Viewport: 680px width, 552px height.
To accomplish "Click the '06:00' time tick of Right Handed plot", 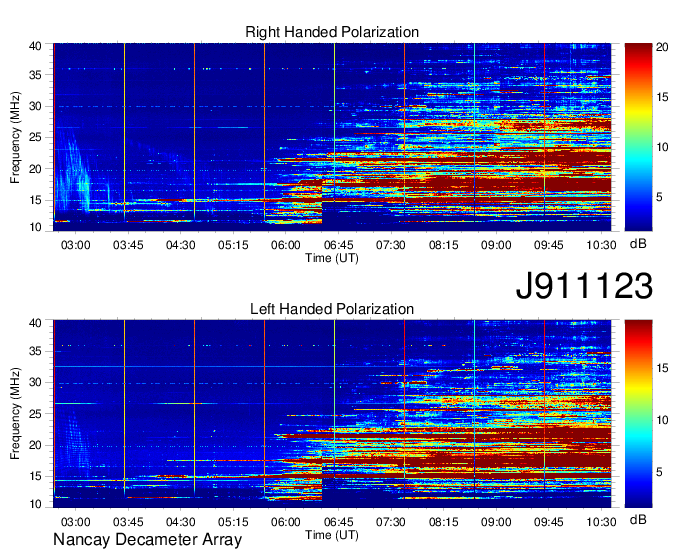I will pyautogui.click(x=286, y=245).
